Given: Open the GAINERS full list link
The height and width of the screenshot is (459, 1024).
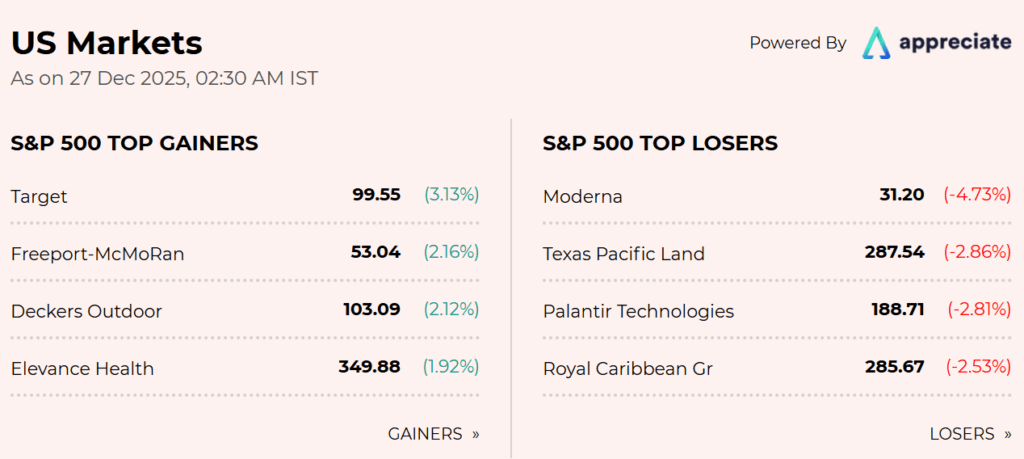Looking at the screenshot, I should [x=433, y=434].
